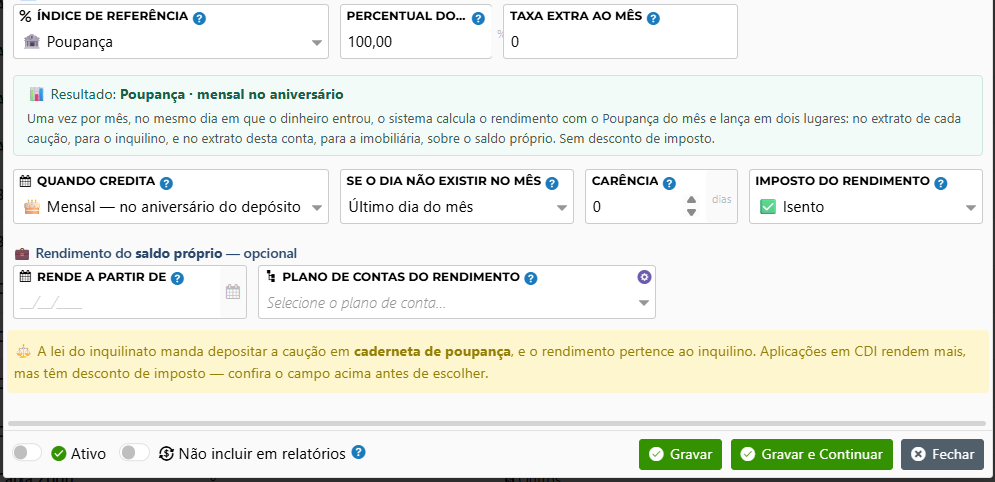This screenshot has width=995, height=482.
Task: Click the Gravar e Continuar button
Action: click(812, 454)
